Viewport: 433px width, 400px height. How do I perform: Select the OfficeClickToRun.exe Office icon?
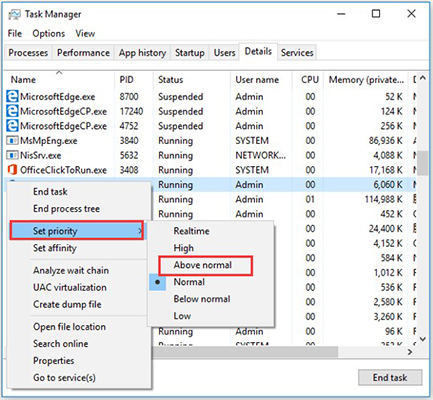(12, 170)
